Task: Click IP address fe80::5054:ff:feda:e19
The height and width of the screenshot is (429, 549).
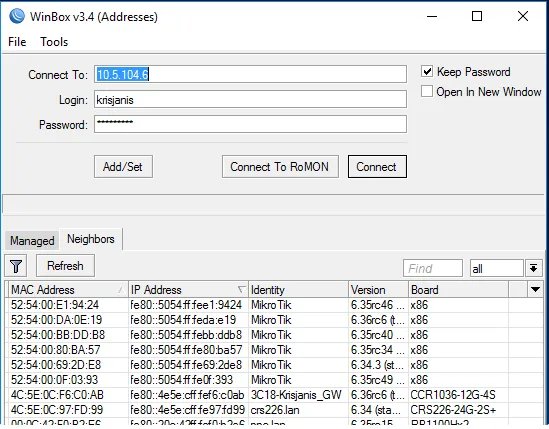Action: (x=183, y=320)
